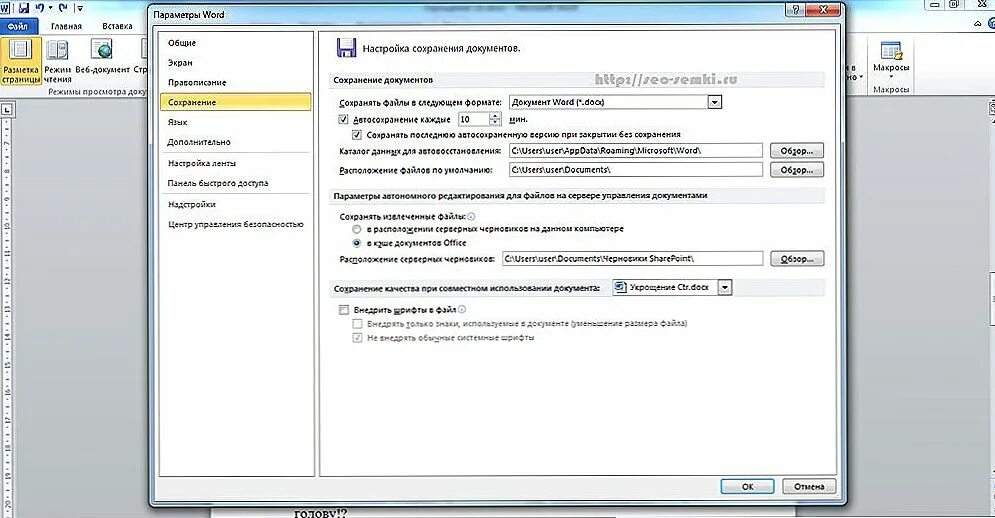Select the Сохранение category

point(235,102)
